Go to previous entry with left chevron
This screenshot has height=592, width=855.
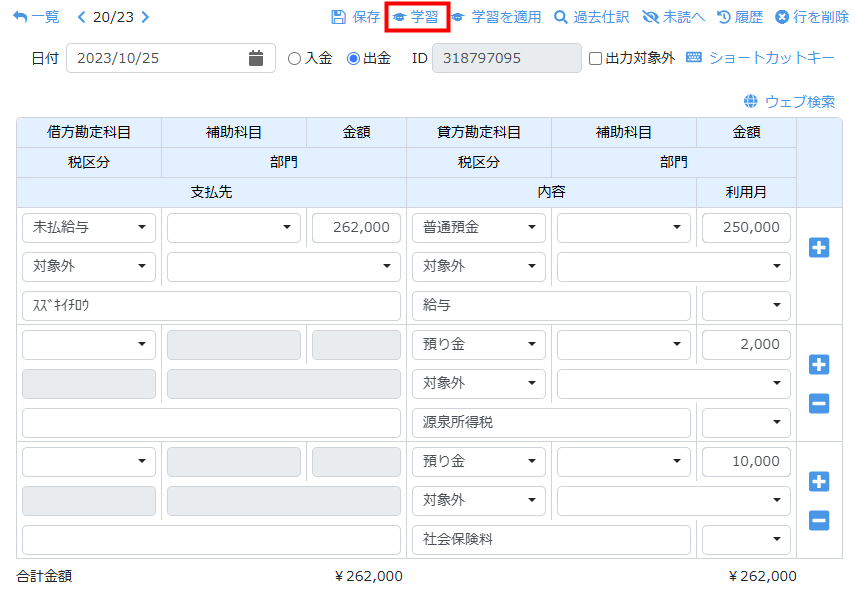(82, 17)
